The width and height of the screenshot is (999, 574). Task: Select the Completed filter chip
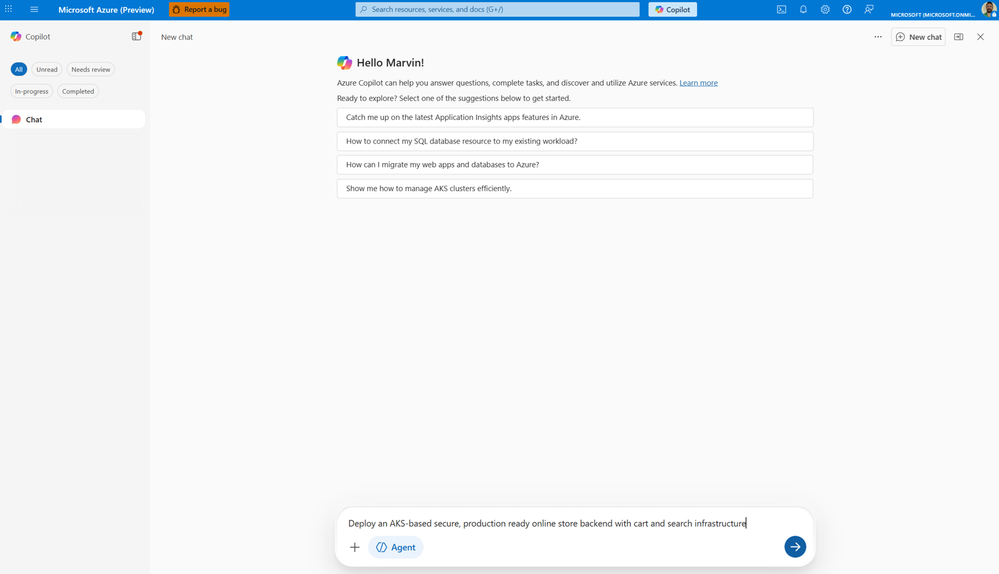[x=78, y=91]
